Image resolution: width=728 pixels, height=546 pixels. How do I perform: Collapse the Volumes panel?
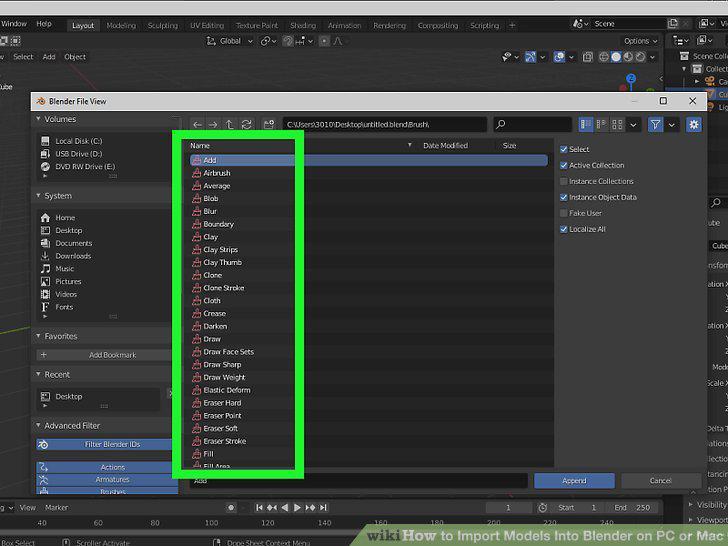click(x=39, y=119)
